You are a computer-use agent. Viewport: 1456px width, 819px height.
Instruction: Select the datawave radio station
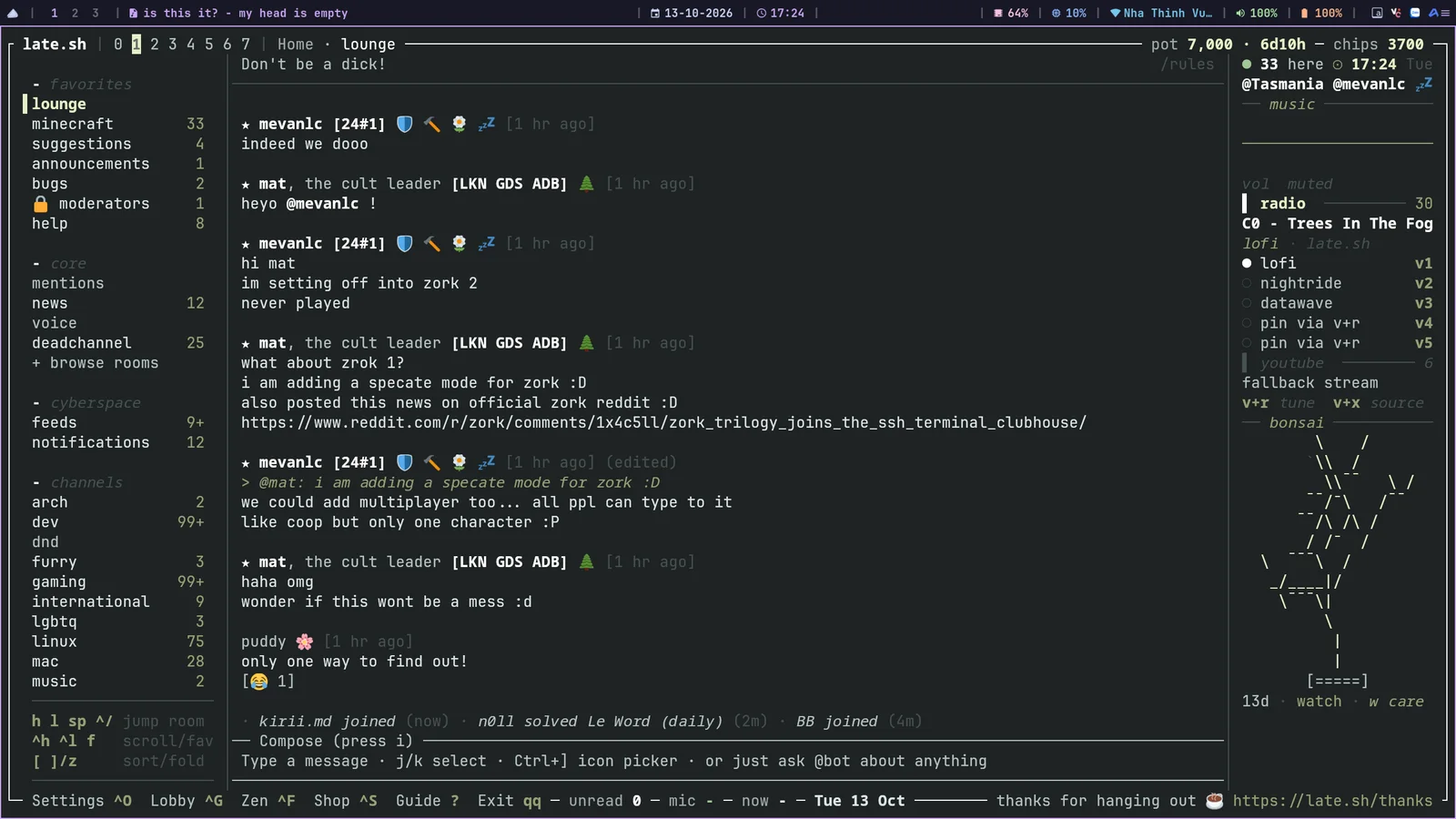1337,303
